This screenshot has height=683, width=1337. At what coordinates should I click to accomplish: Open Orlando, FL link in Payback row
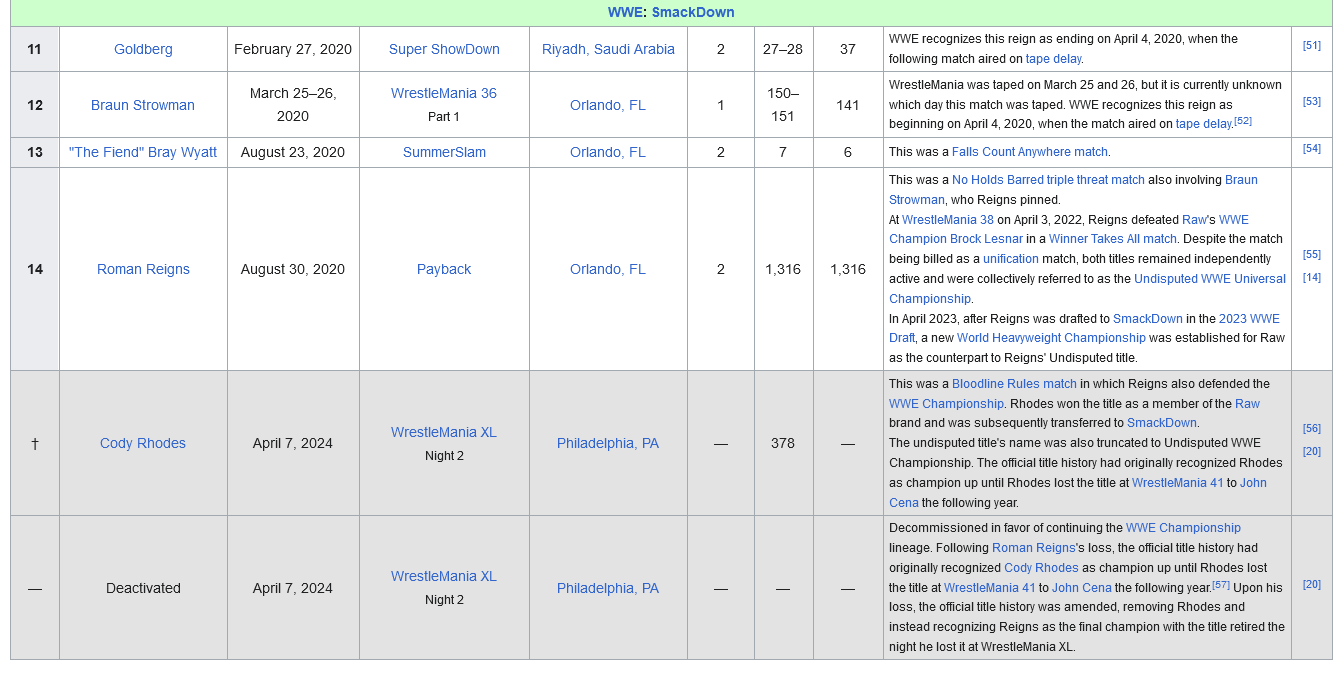[608, 269]
